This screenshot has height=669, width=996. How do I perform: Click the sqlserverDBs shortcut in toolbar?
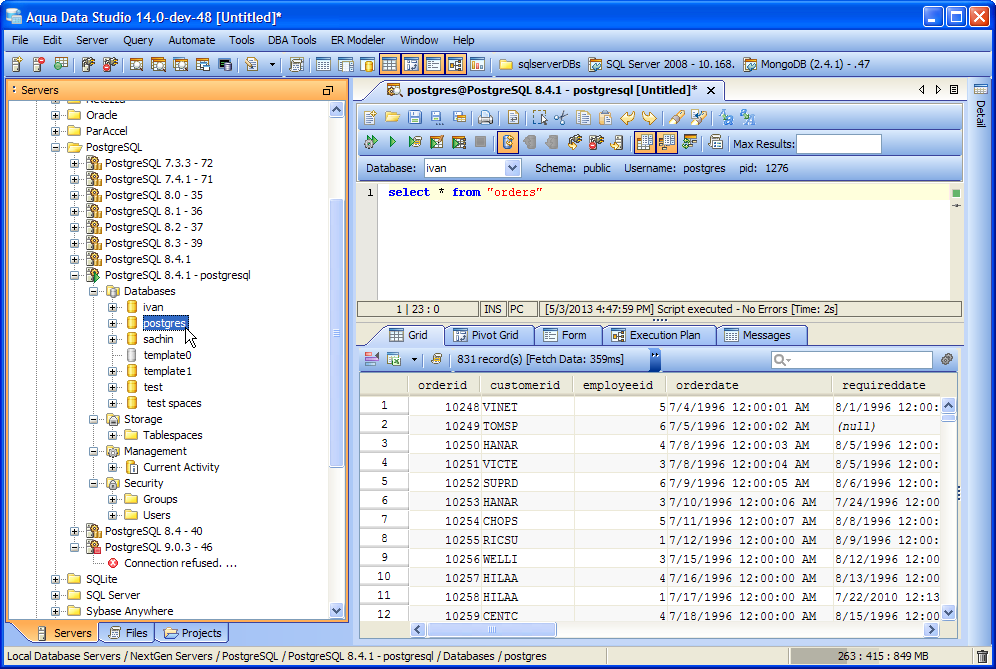click(540, 64)
